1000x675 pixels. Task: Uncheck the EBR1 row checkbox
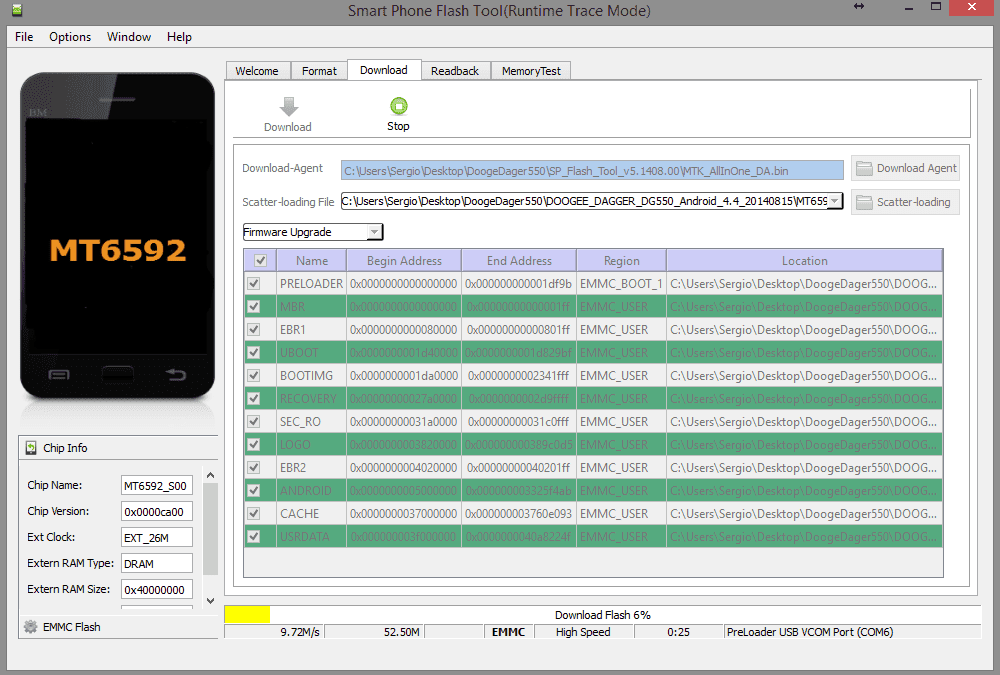tap(254, 329)
